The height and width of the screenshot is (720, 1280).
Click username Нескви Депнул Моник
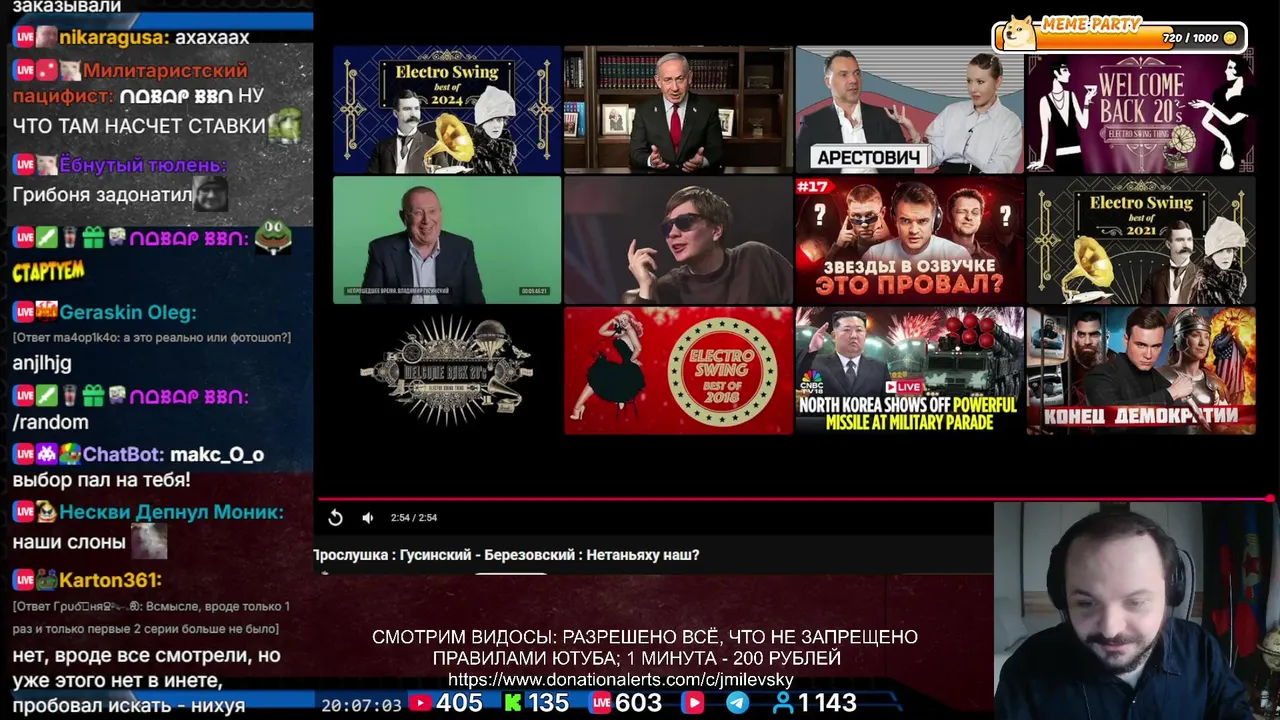(171, 512)
